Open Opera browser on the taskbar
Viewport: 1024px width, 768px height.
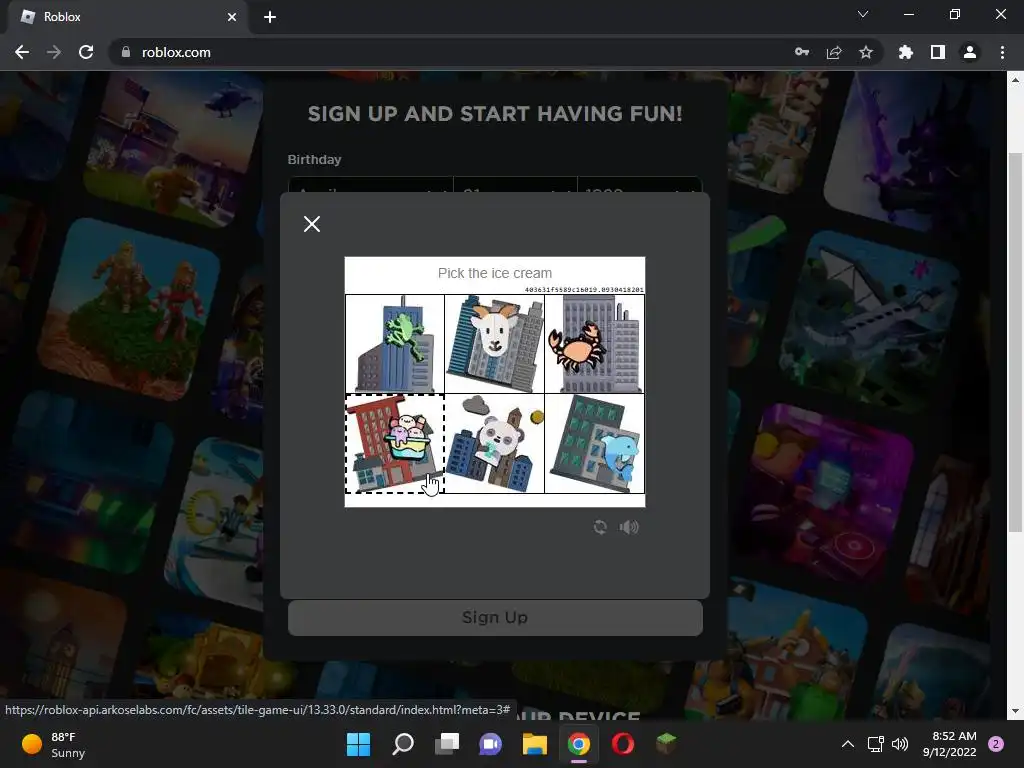pos(622,744)
